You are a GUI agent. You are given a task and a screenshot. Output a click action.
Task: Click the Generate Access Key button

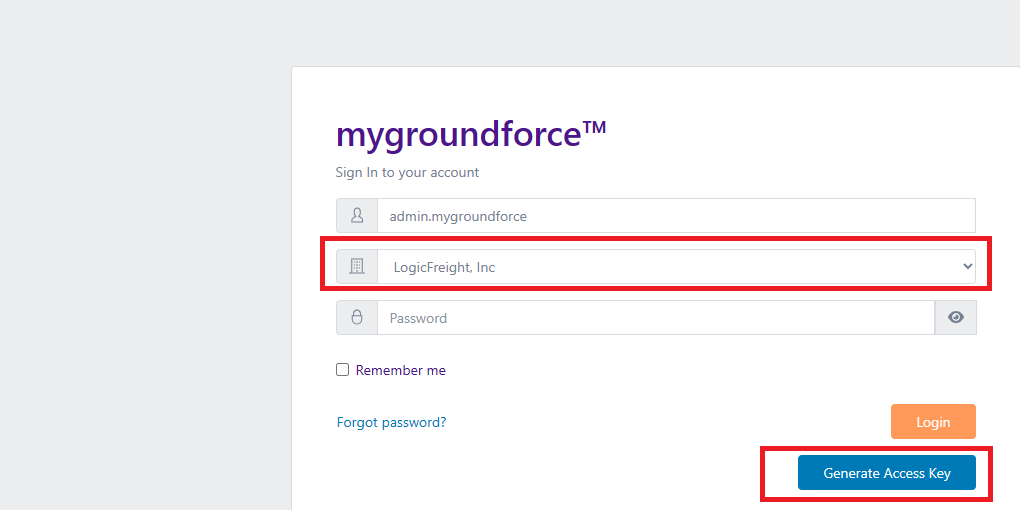tap(887, 473)
